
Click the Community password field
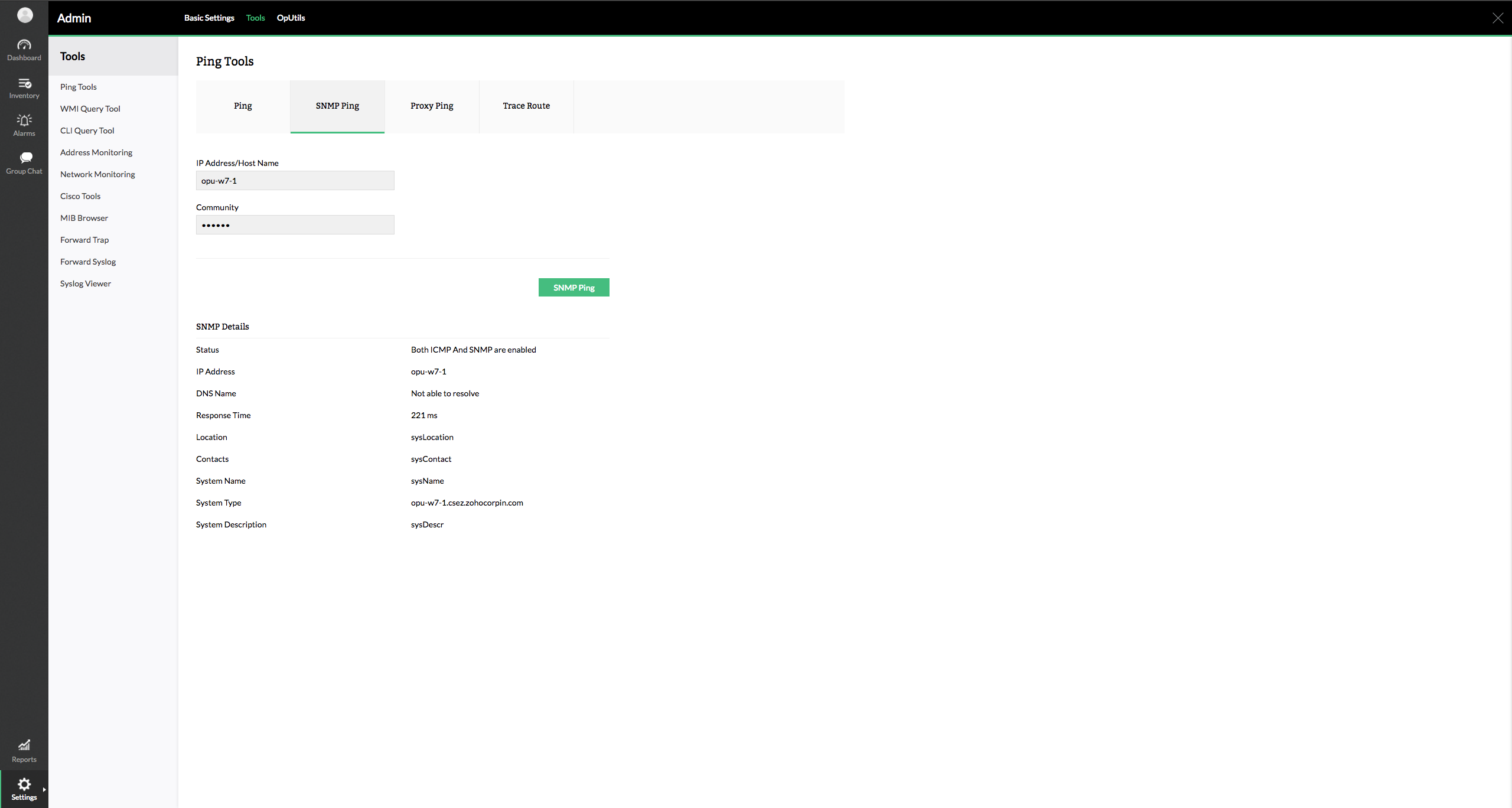pyautogui.click(x=295, y=225)
